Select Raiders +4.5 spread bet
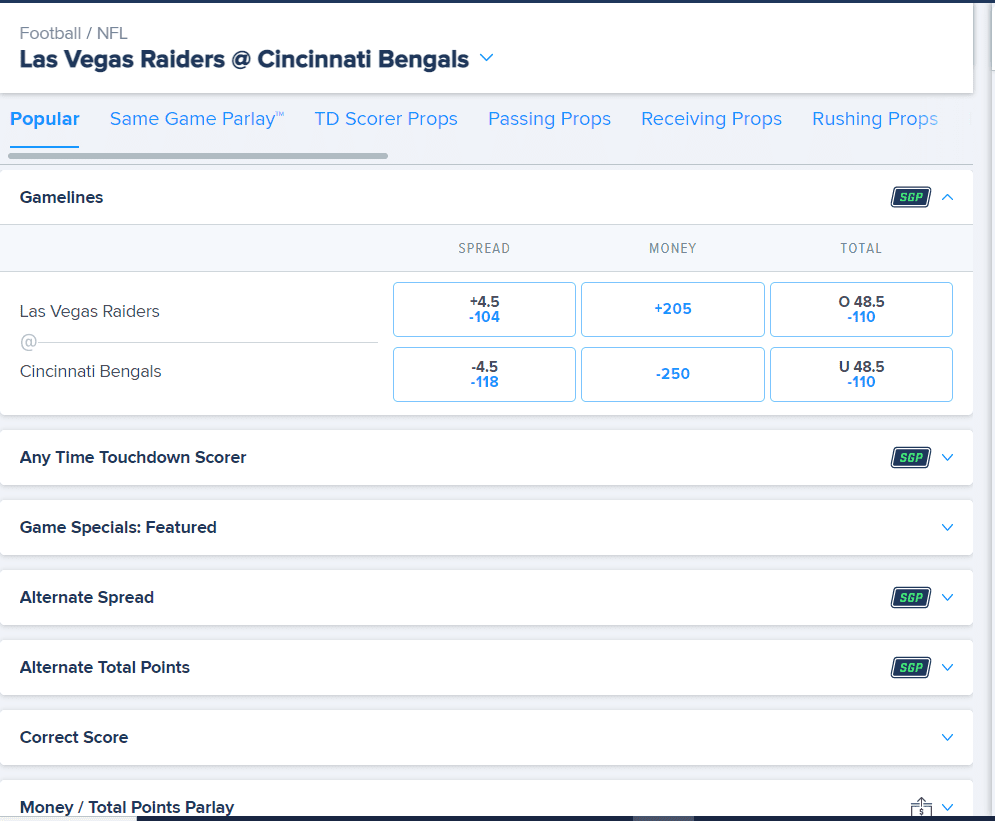This screenshot has height=821, width=995. (484, 310)
